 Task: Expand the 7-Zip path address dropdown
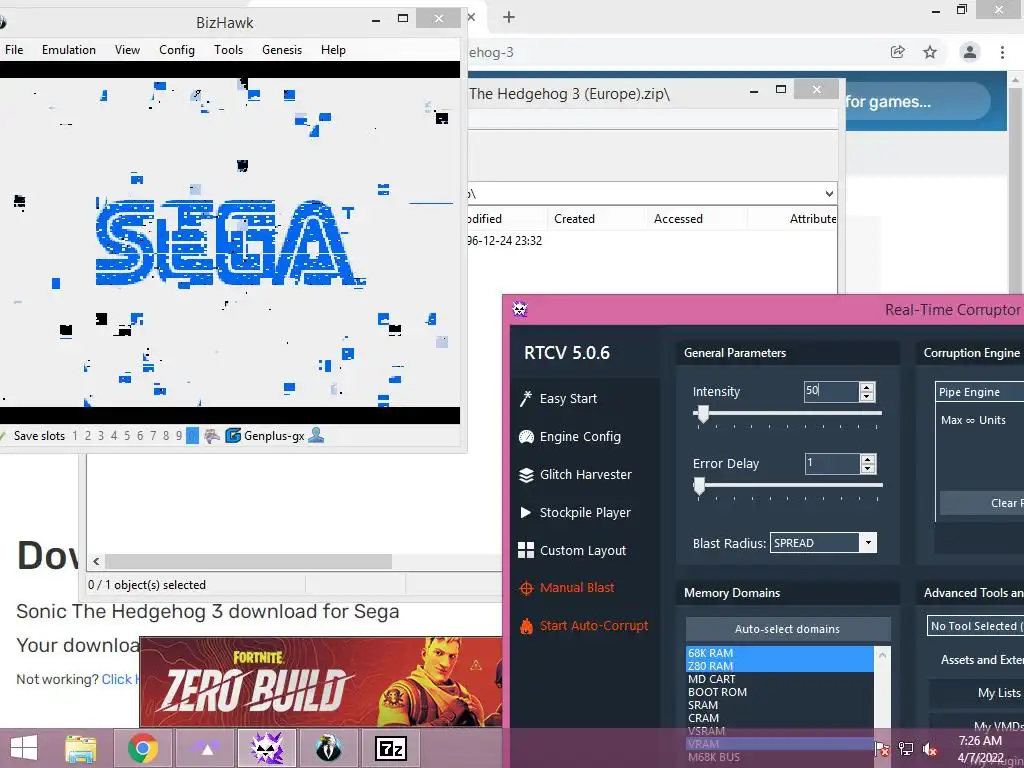coord(829,194)
